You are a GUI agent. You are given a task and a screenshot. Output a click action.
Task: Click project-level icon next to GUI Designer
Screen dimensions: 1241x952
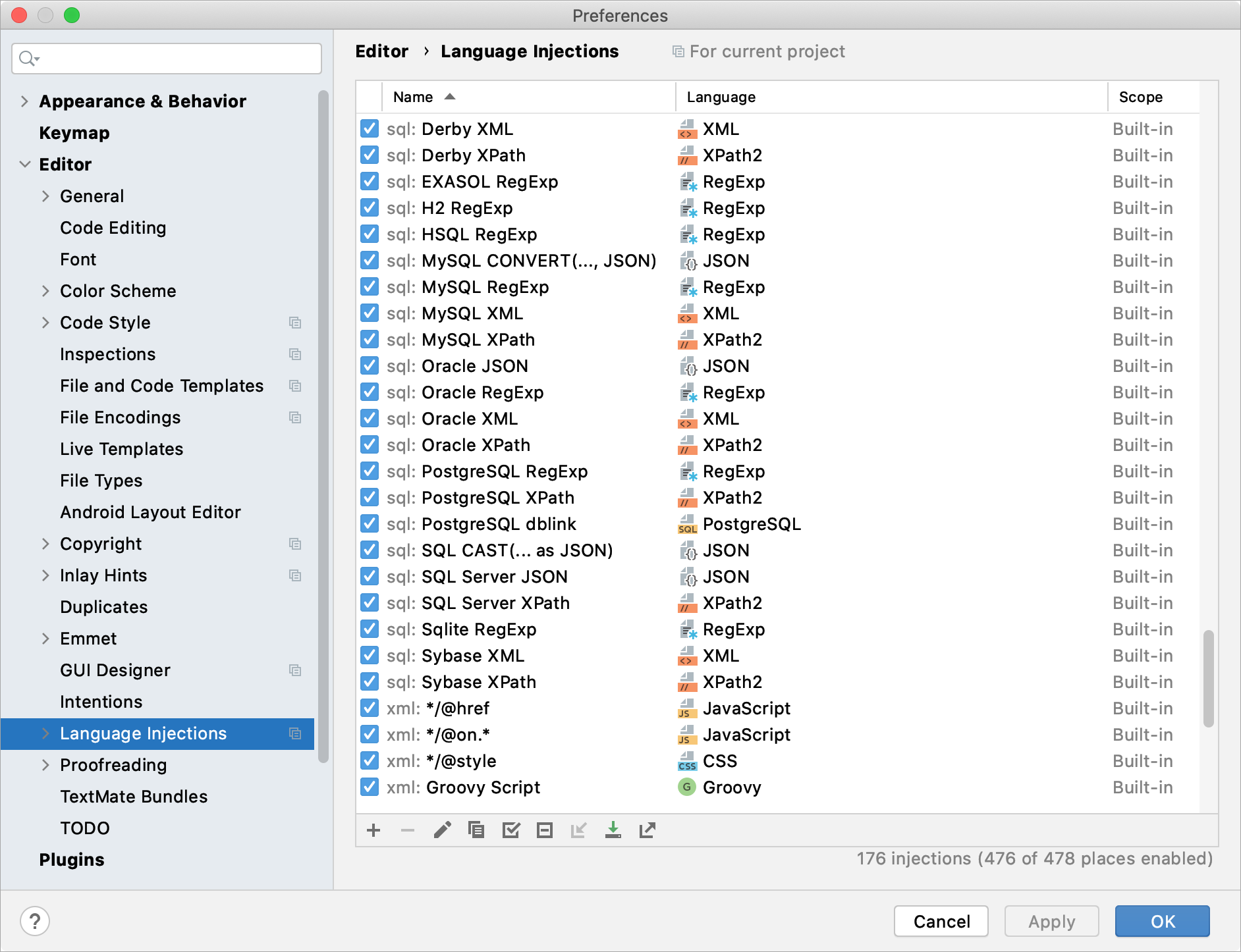click(295, 670)
